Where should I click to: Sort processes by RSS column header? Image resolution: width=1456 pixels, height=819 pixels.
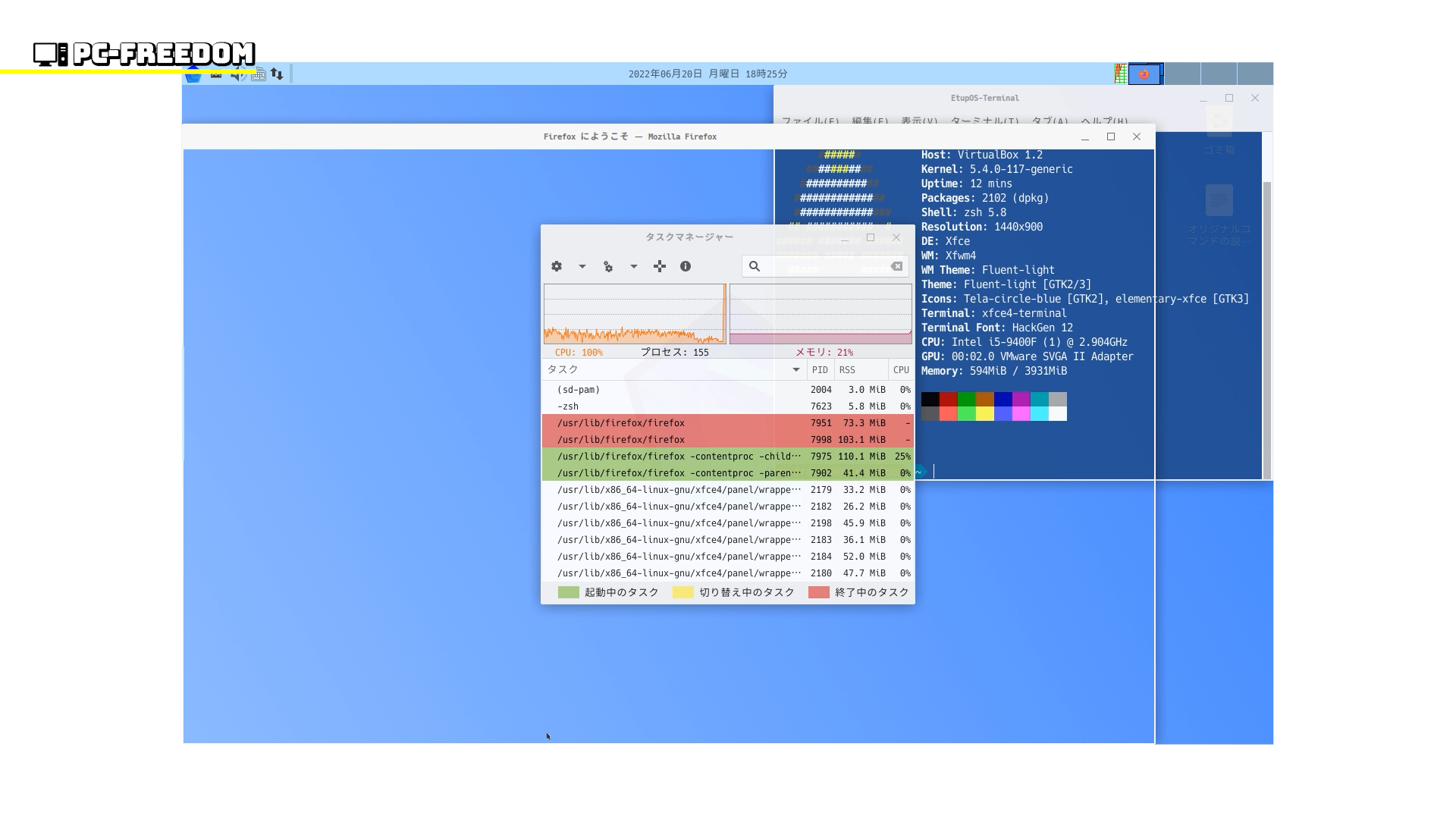click(x=847, y=370)
